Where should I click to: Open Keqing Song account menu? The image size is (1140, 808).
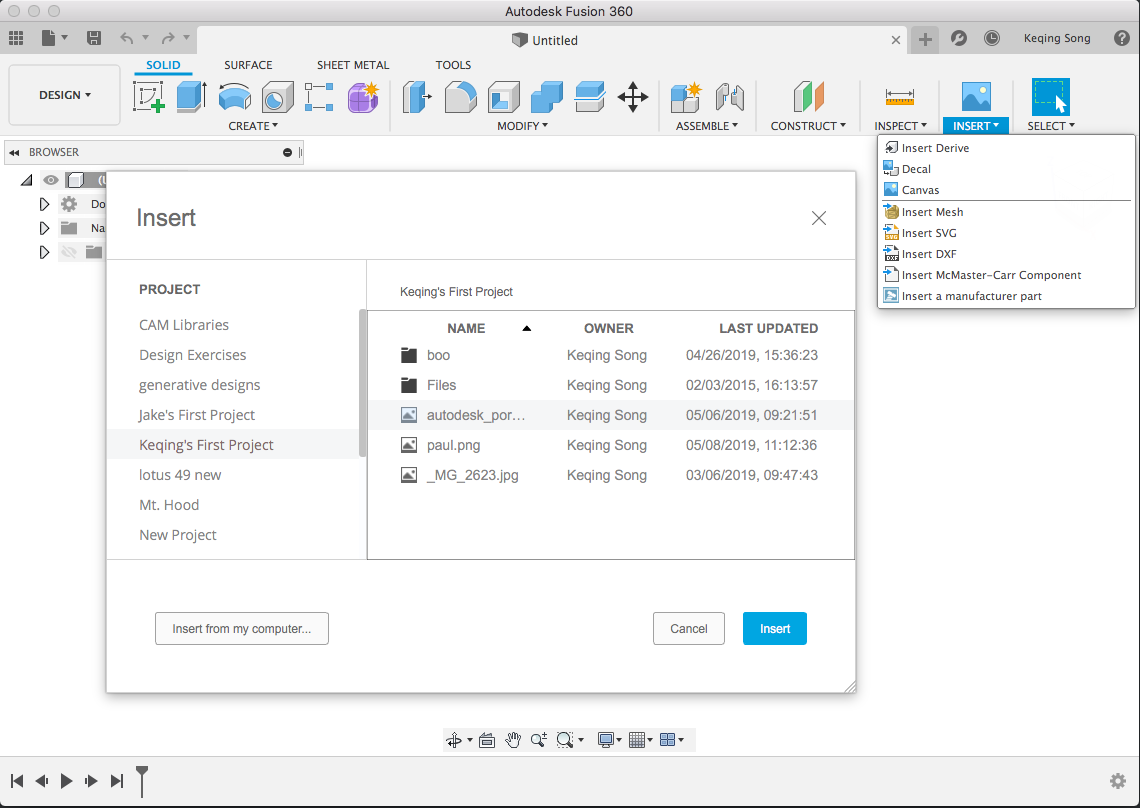(x=1056, y=39)
